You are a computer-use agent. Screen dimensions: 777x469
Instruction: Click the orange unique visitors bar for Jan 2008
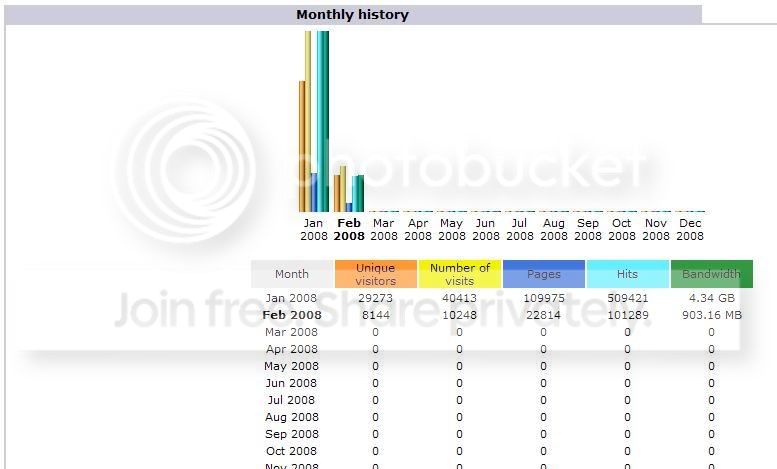(x=302, y=146)
